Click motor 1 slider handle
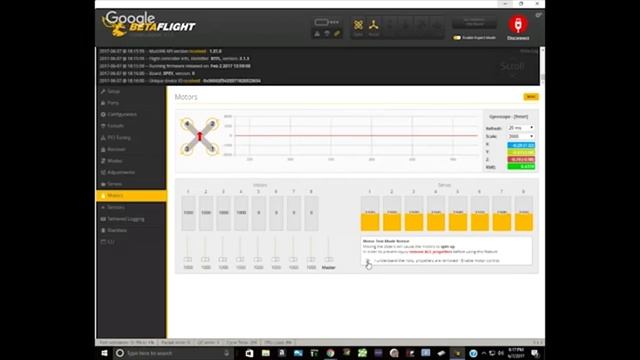Viewport: 640px width, 360px height. (188, 259)
